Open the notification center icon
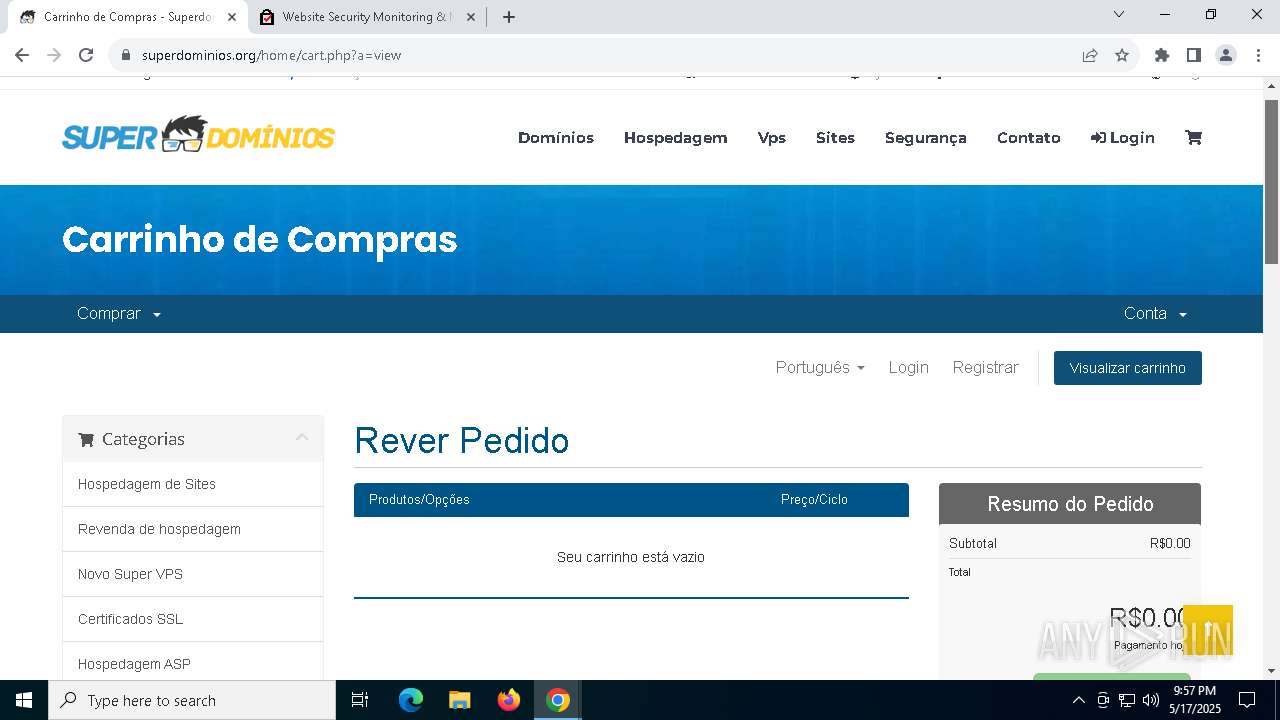Image resolution: width=1280 pixels, height=720 pixels. (x=1247, y=700)
